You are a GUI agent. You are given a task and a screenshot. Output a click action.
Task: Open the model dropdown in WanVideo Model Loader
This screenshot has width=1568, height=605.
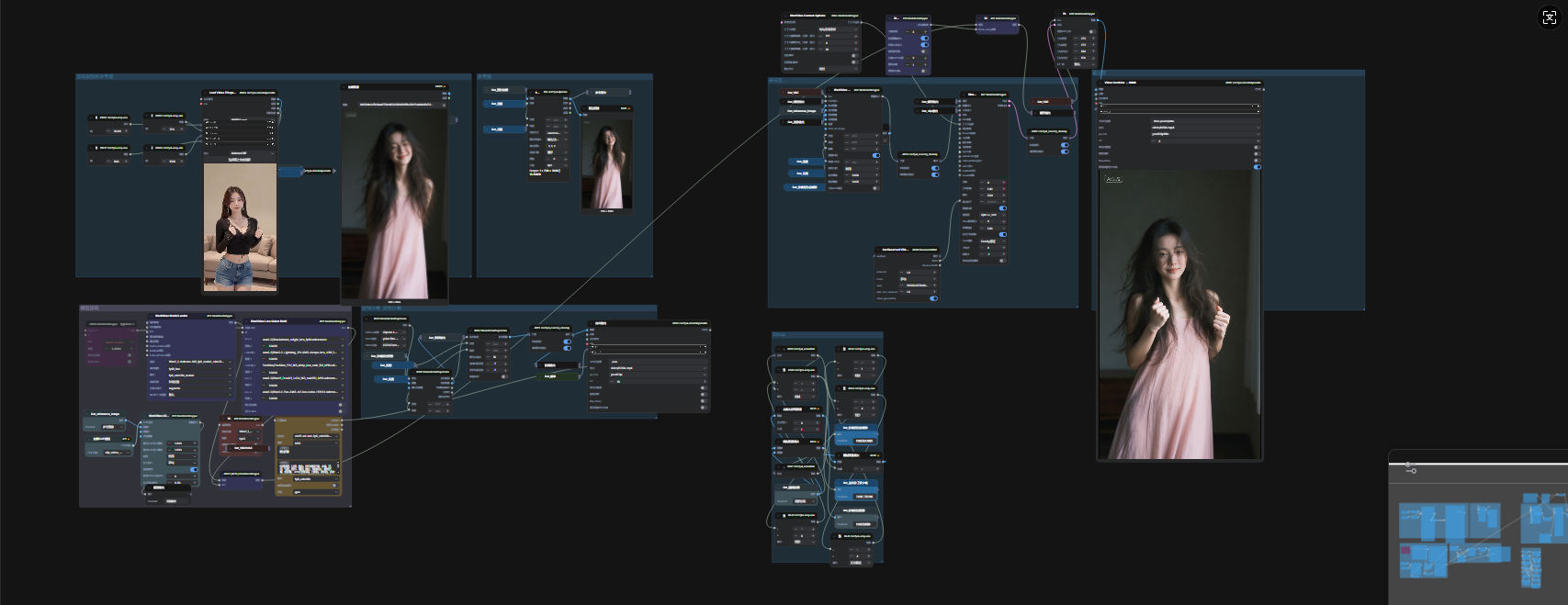tap(196, 362)
